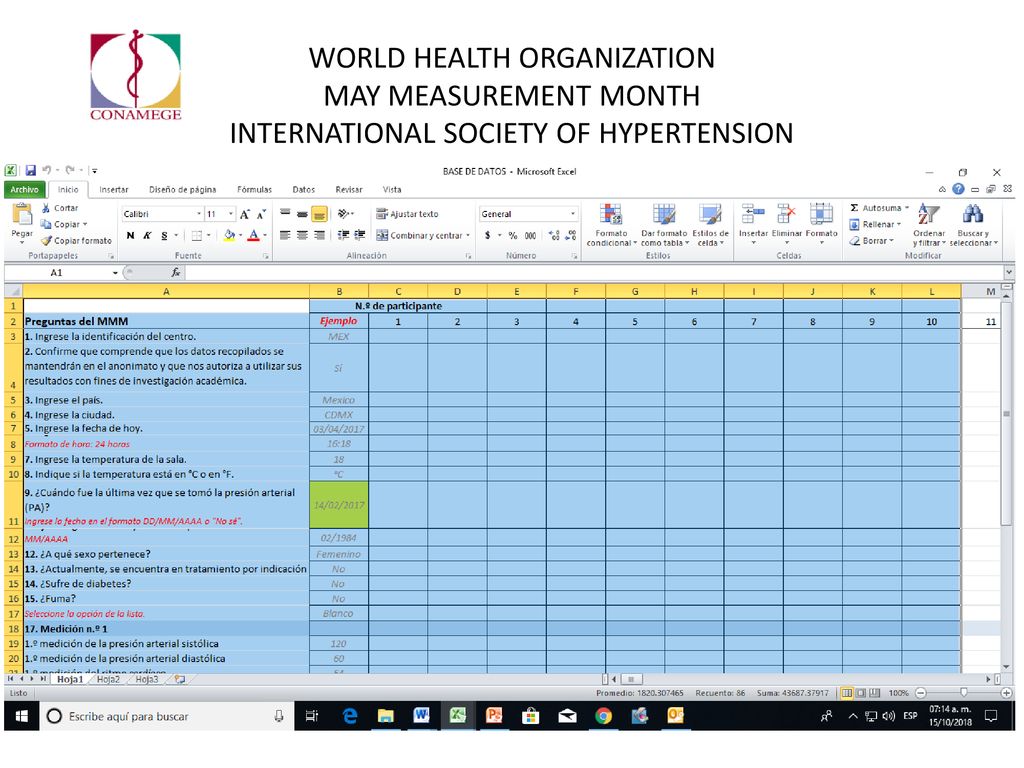Screen dimensions: 1024x768
Task: Click the formula bar input field
Action: (x=594, y=272)
